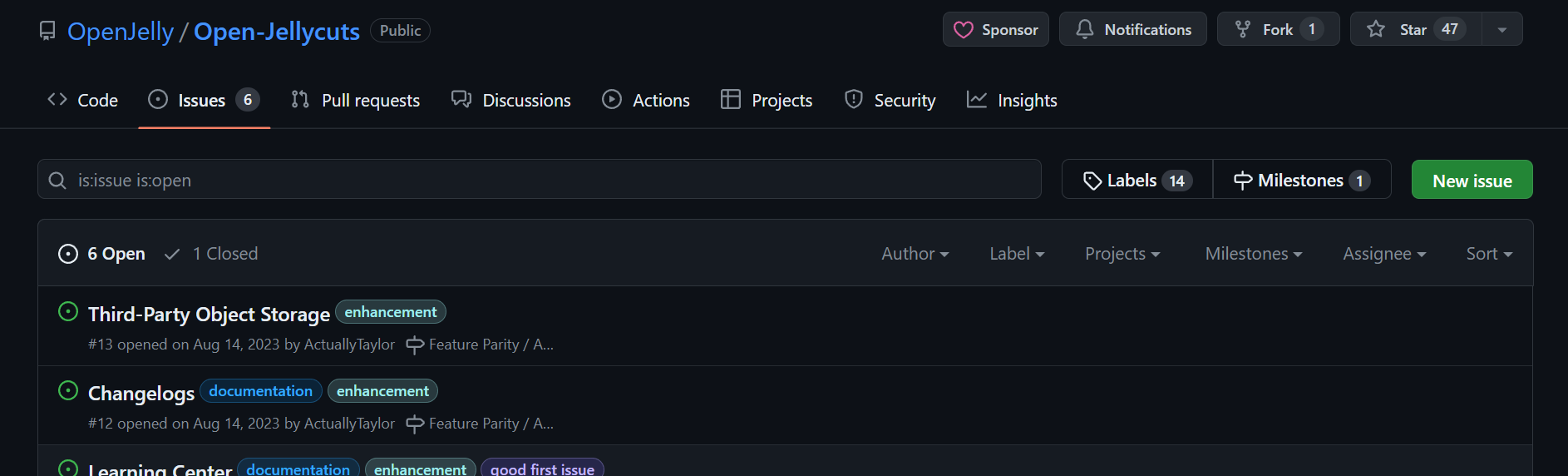Expand the Assignee filter dropdown
The width and height of the screenshot is (1568, 476).
click(x=1384, y=254)
